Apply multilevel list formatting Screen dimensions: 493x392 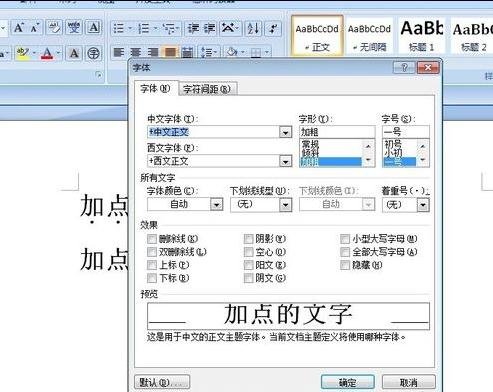coord(170,29)
